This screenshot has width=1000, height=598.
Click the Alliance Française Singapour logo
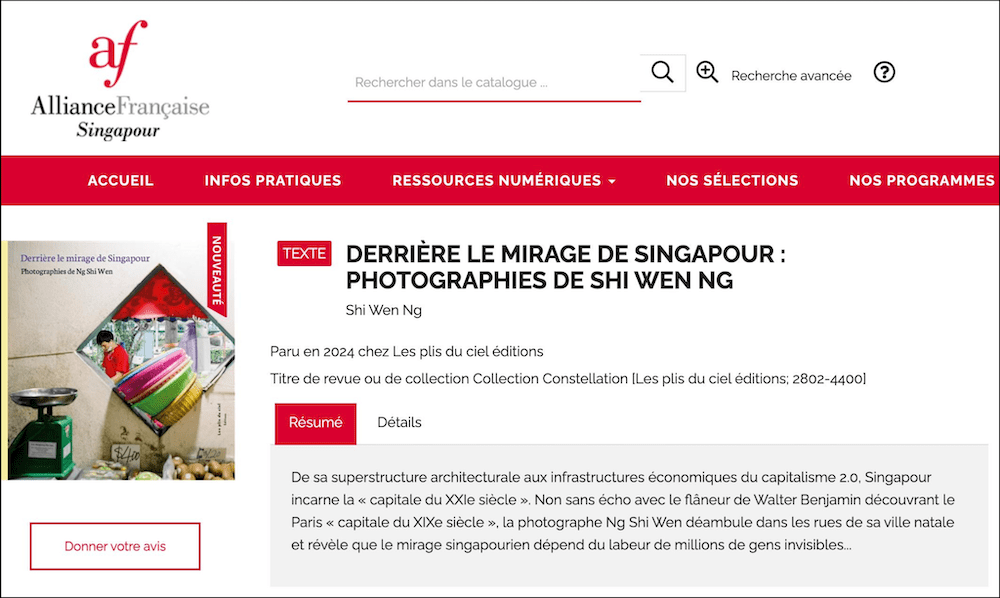pos(120,80)
